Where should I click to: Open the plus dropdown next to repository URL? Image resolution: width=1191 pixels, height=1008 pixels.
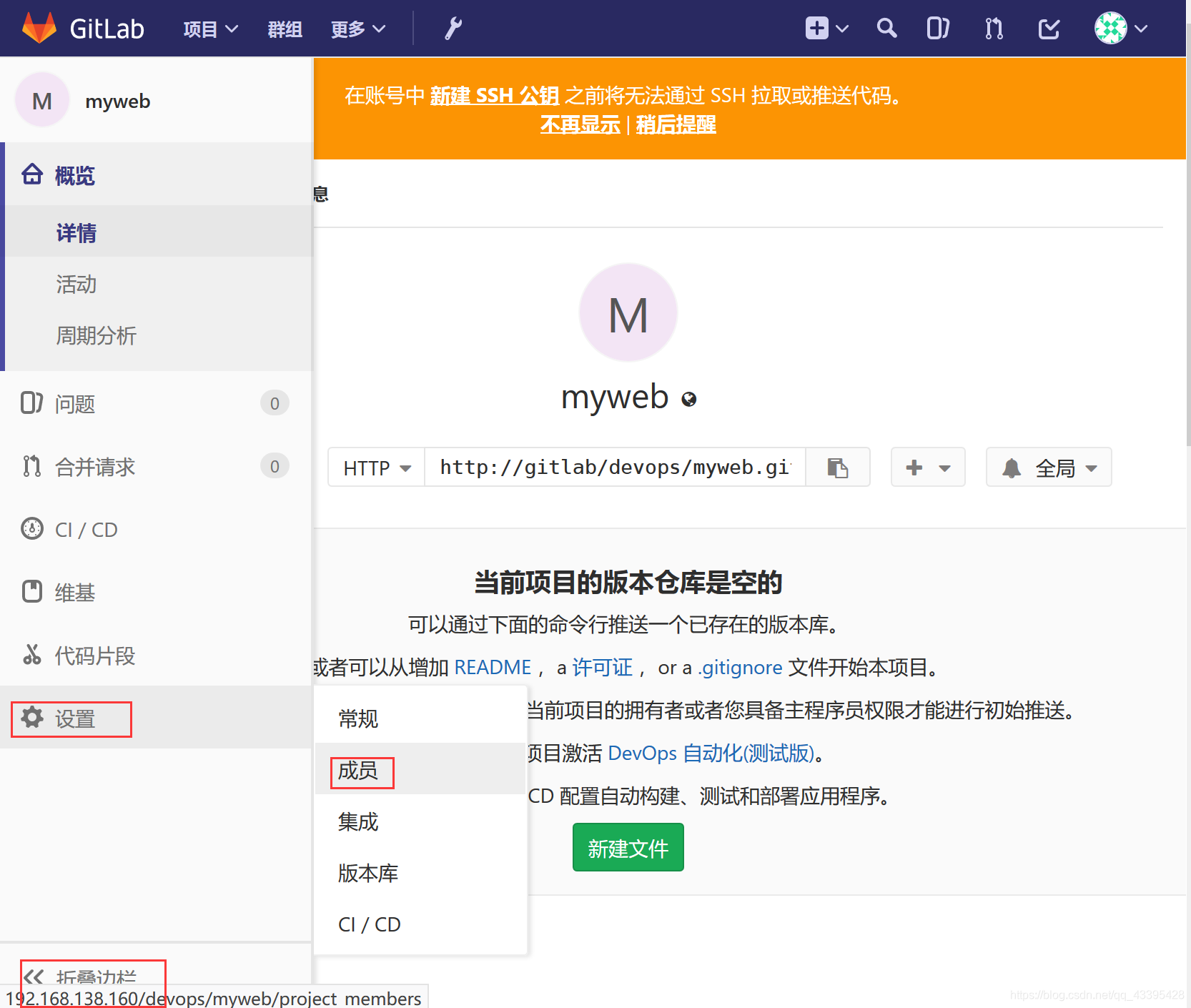click(x=928, y=468)
